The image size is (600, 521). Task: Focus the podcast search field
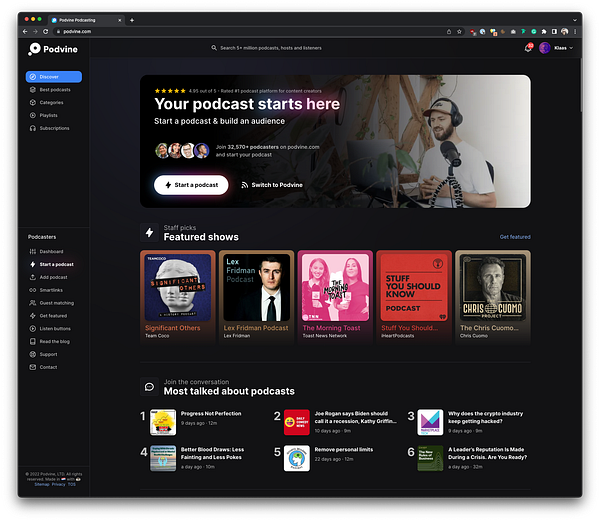pyautogui.click(x=271, y=48)
